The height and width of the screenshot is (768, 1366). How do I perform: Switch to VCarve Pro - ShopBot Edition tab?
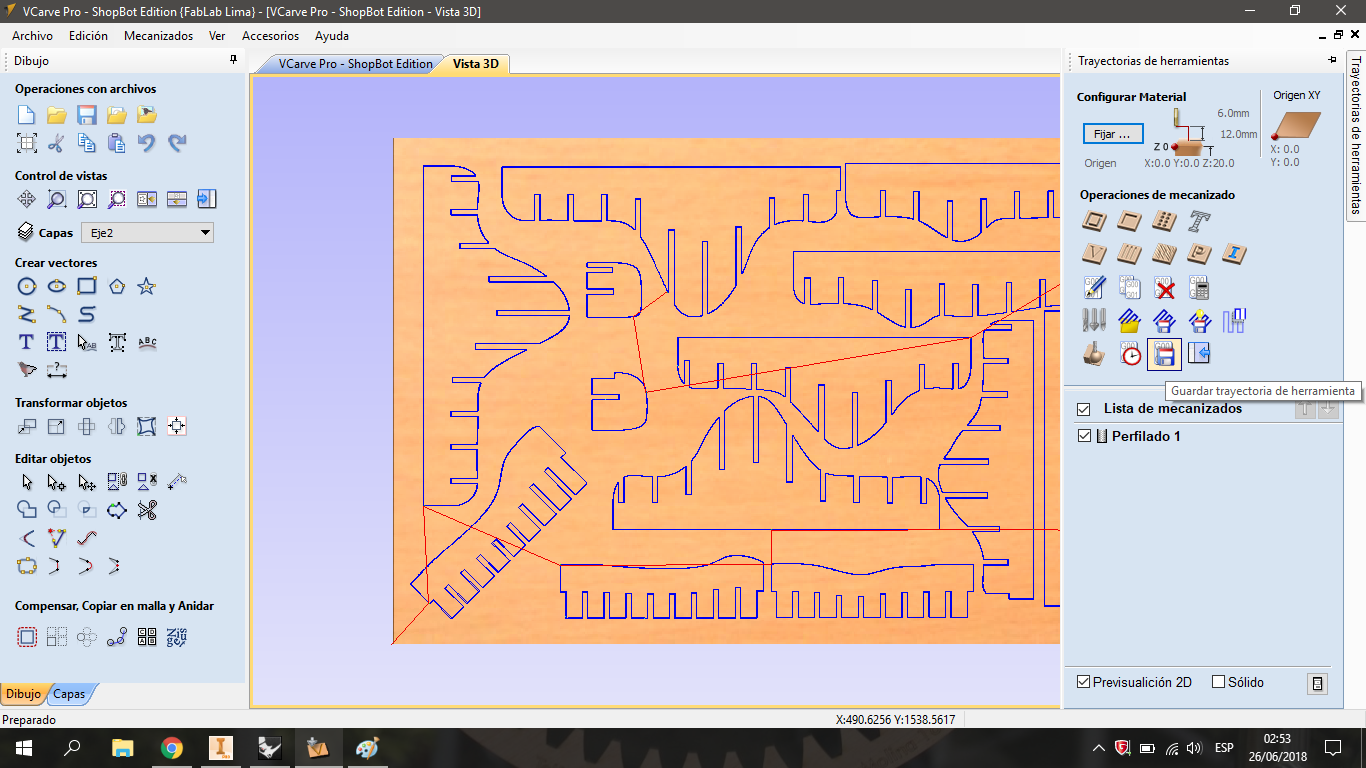(355, 64)
